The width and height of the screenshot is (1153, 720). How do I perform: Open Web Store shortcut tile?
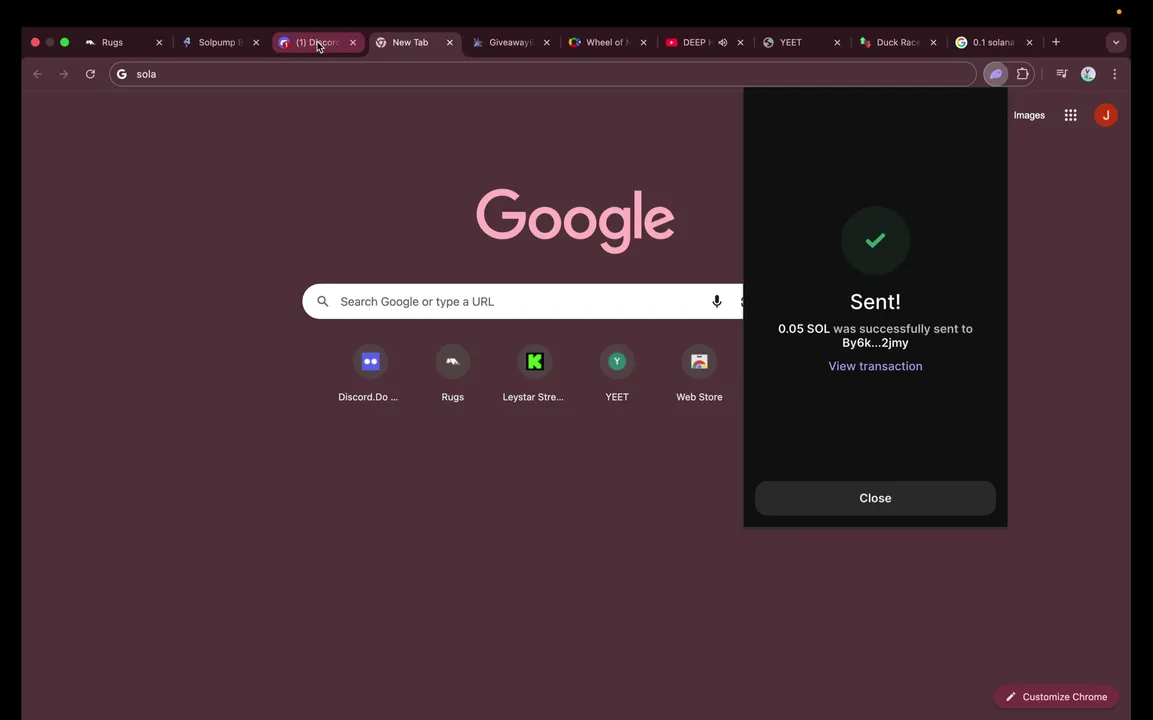click(699, 374)
